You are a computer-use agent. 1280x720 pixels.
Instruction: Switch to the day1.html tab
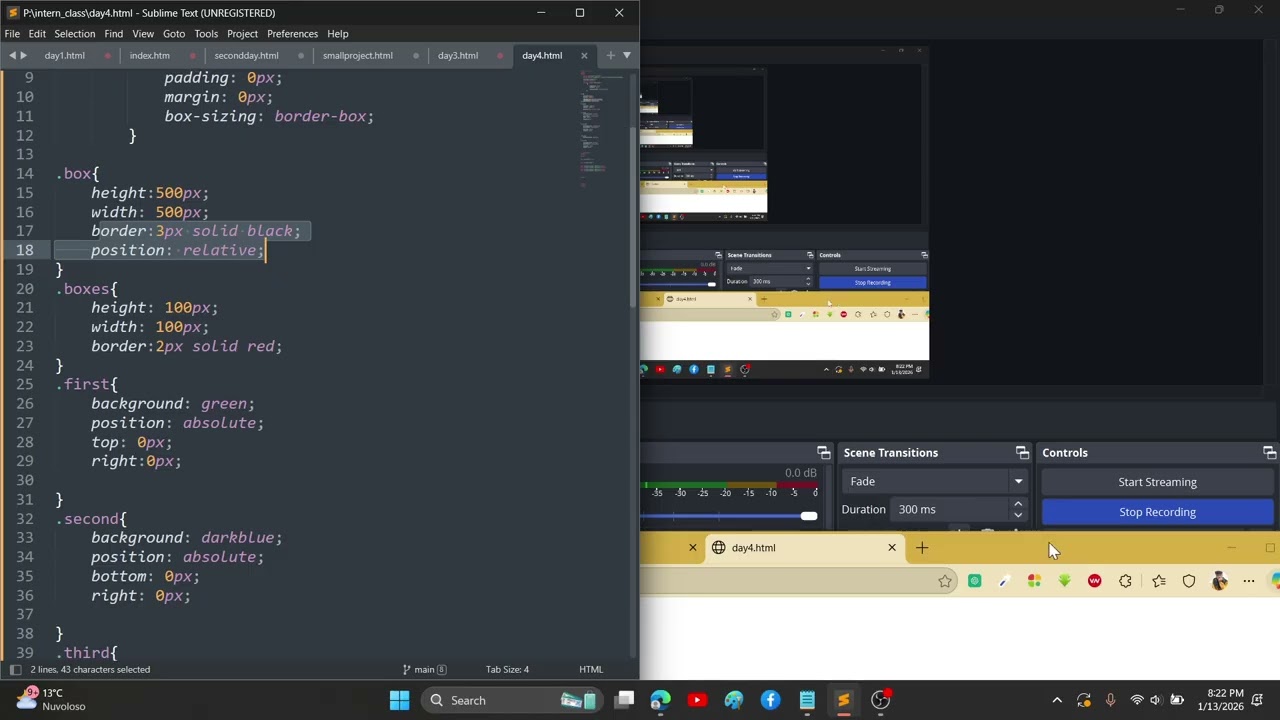(x=65, y=55)
